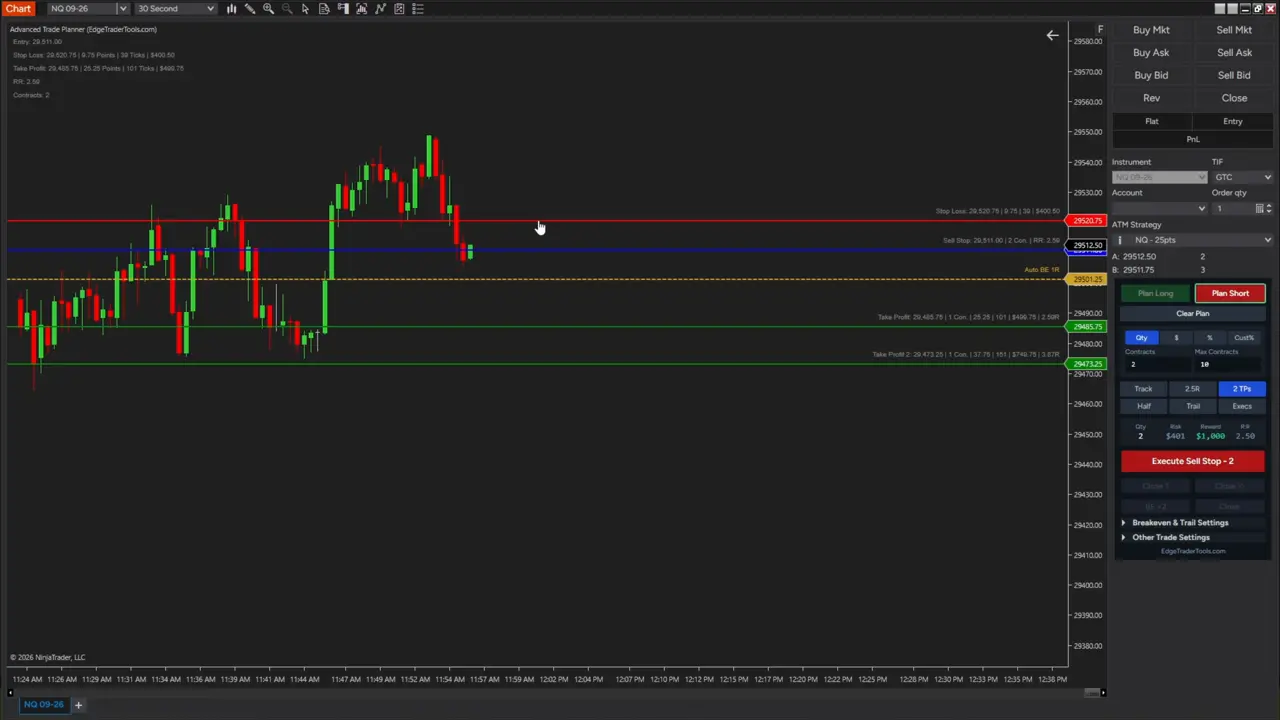Open the list menu icon in toolbar
The image size is (1280, 720).
tap(418, 9)
